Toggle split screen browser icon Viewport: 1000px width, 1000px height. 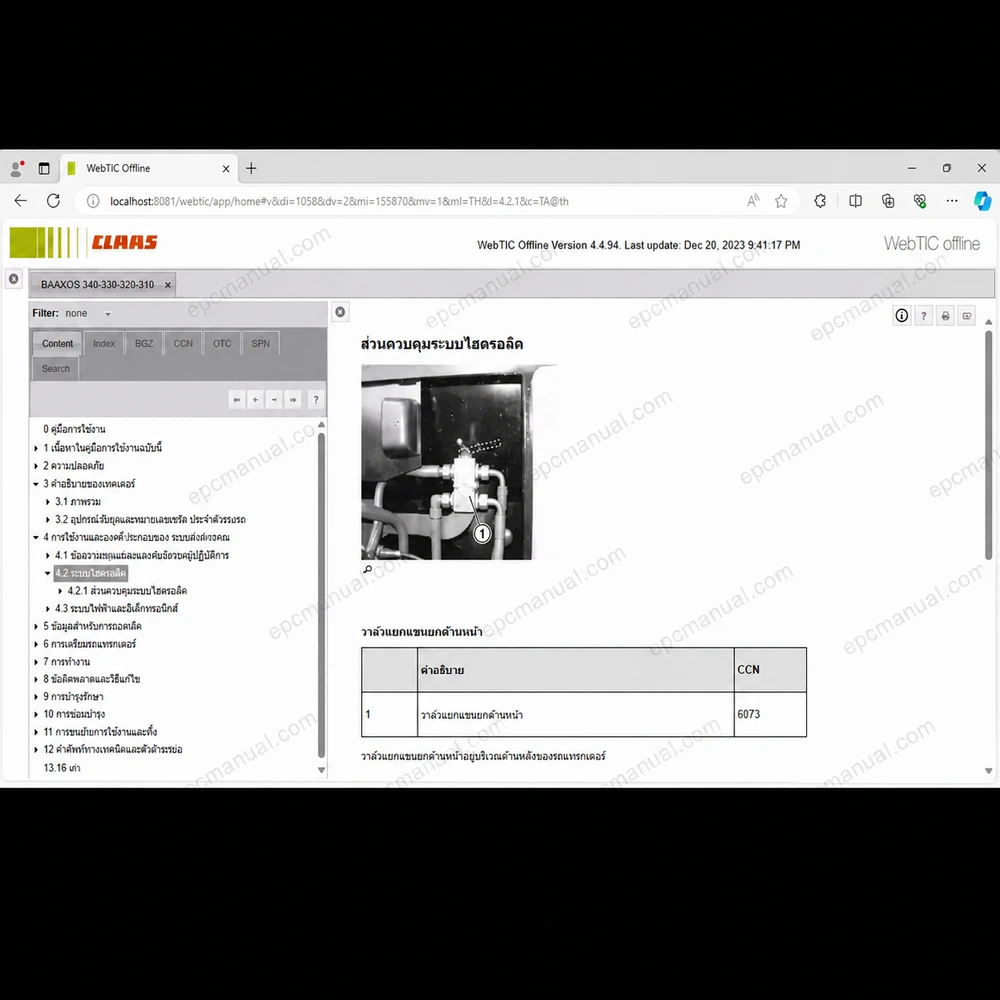pyautogui.click(x=855, y=202)
